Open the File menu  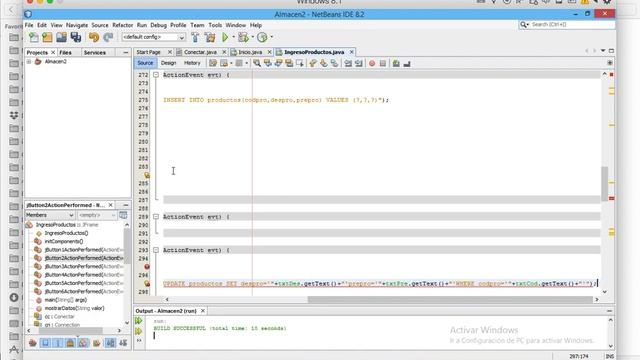click(29, 25)
